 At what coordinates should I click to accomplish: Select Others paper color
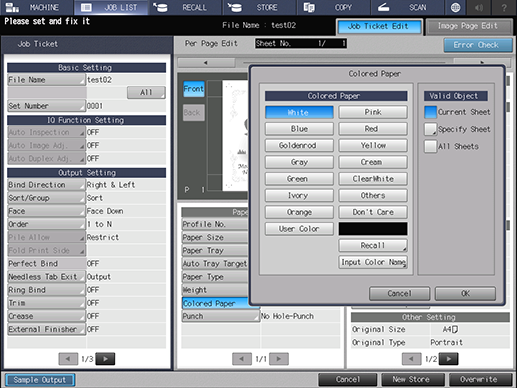[x=373, y=196]
